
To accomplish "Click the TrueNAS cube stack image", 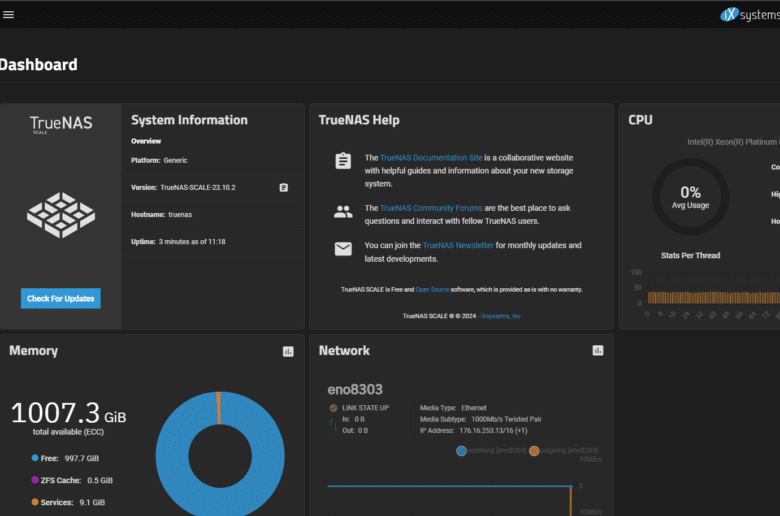I will (x=61, y=215).
